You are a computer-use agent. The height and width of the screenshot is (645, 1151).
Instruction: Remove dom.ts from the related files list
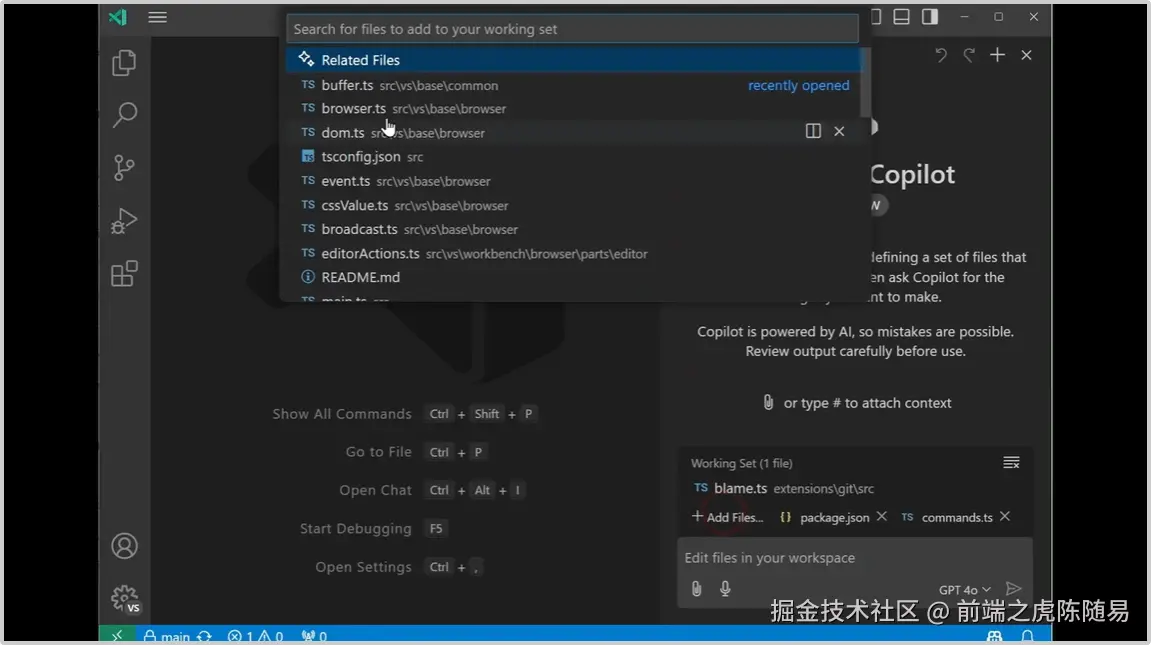tap(839, 131)
